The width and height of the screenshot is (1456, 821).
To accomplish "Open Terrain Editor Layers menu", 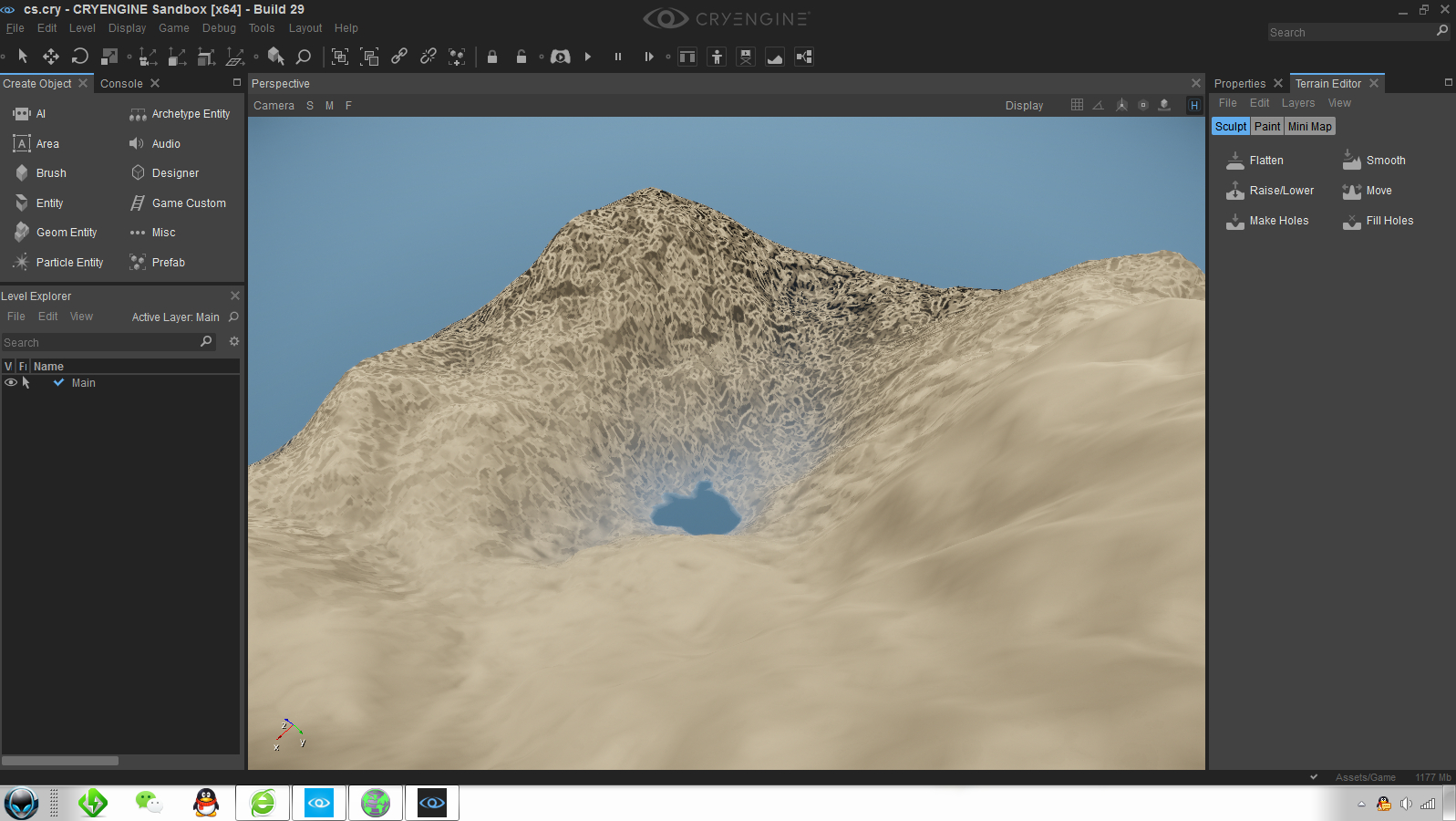I will [1297, 103].
